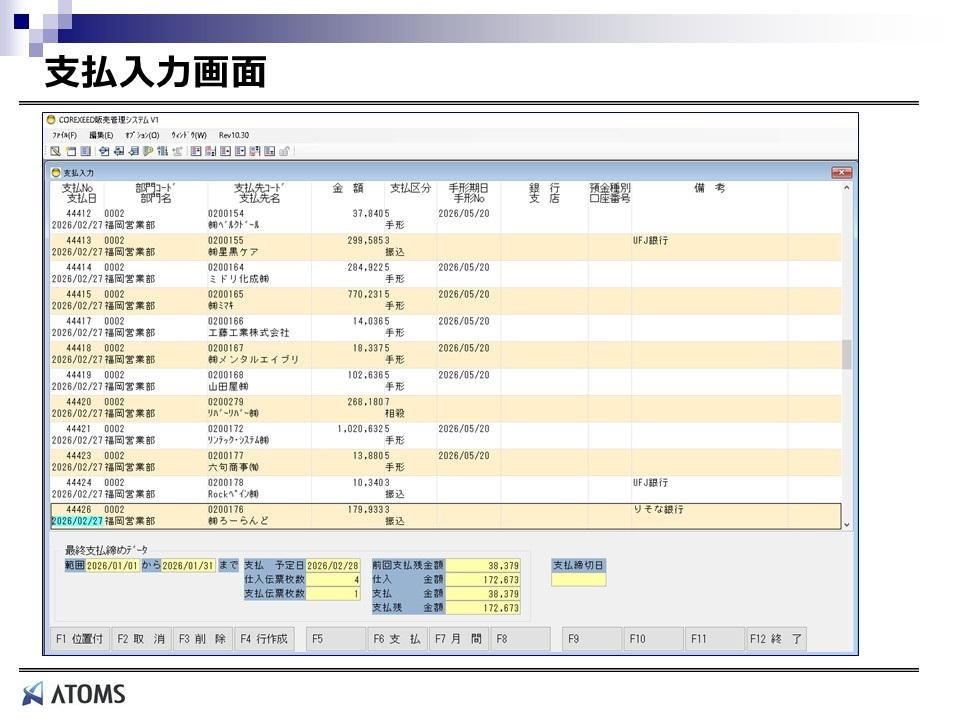960x720 pixels.
Task: Click the 支払予定日 field showing 2026/02/28
Action: [334, 565]
